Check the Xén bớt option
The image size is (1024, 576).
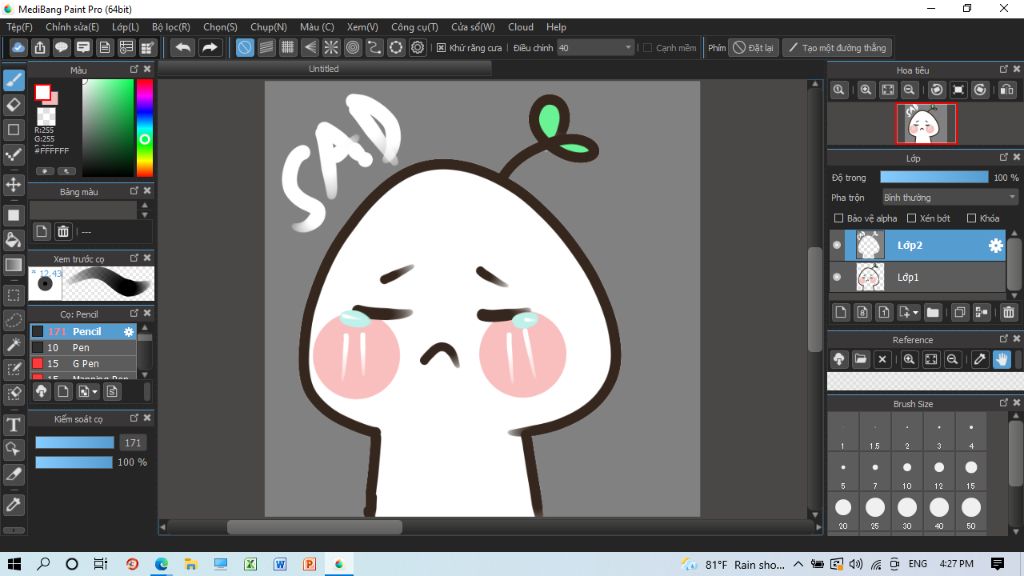coord(912,218)
